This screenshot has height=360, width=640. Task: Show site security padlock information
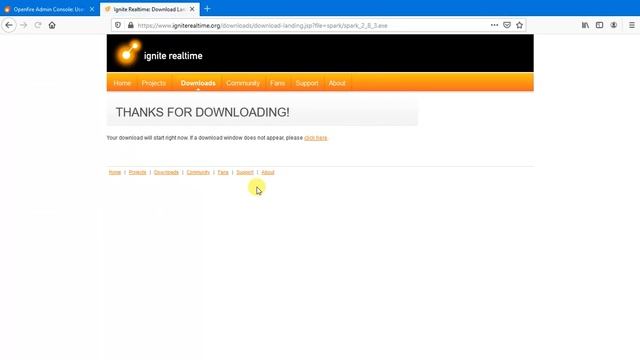coord(131,25)
